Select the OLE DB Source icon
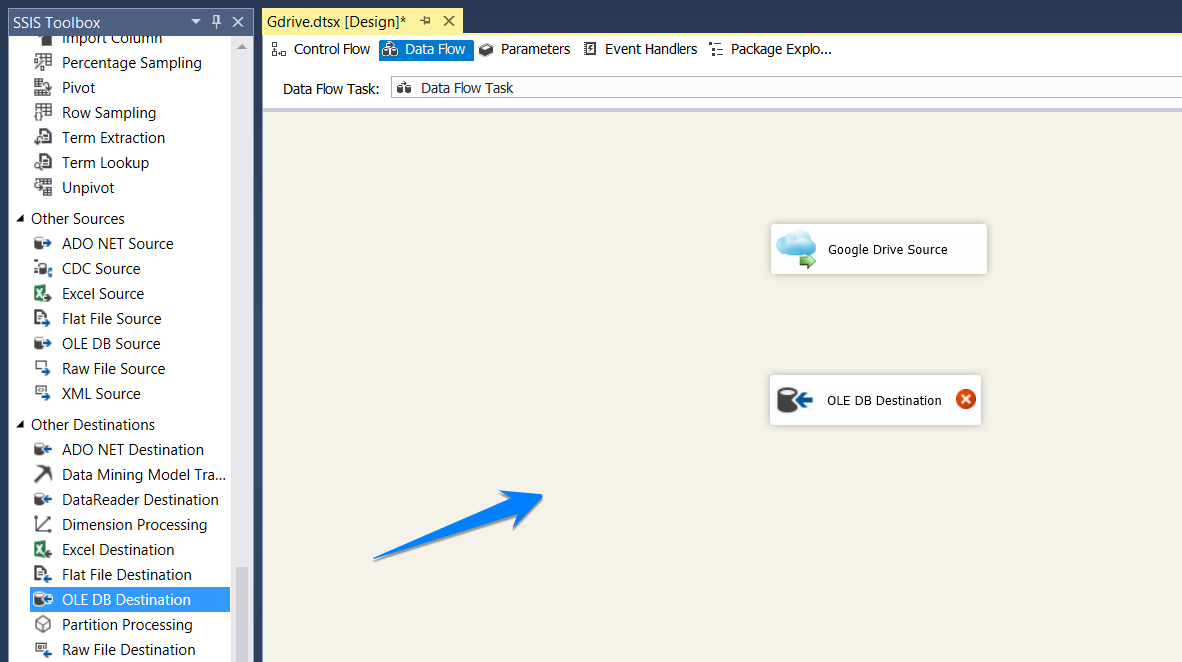 [x=43, y=343]
